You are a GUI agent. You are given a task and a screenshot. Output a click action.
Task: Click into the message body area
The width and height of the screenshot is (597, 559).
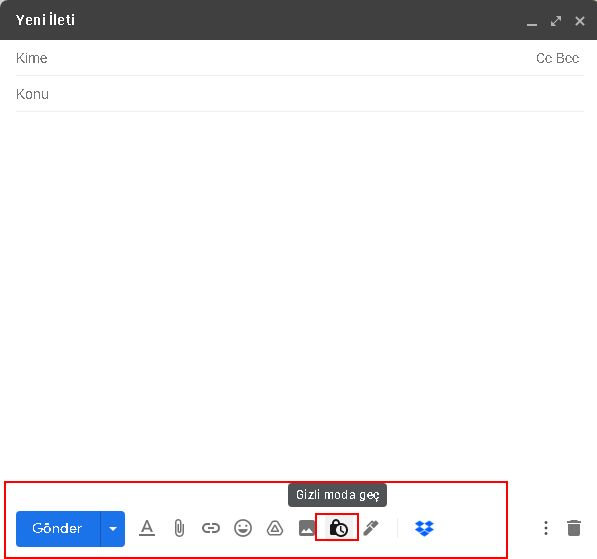300,293
